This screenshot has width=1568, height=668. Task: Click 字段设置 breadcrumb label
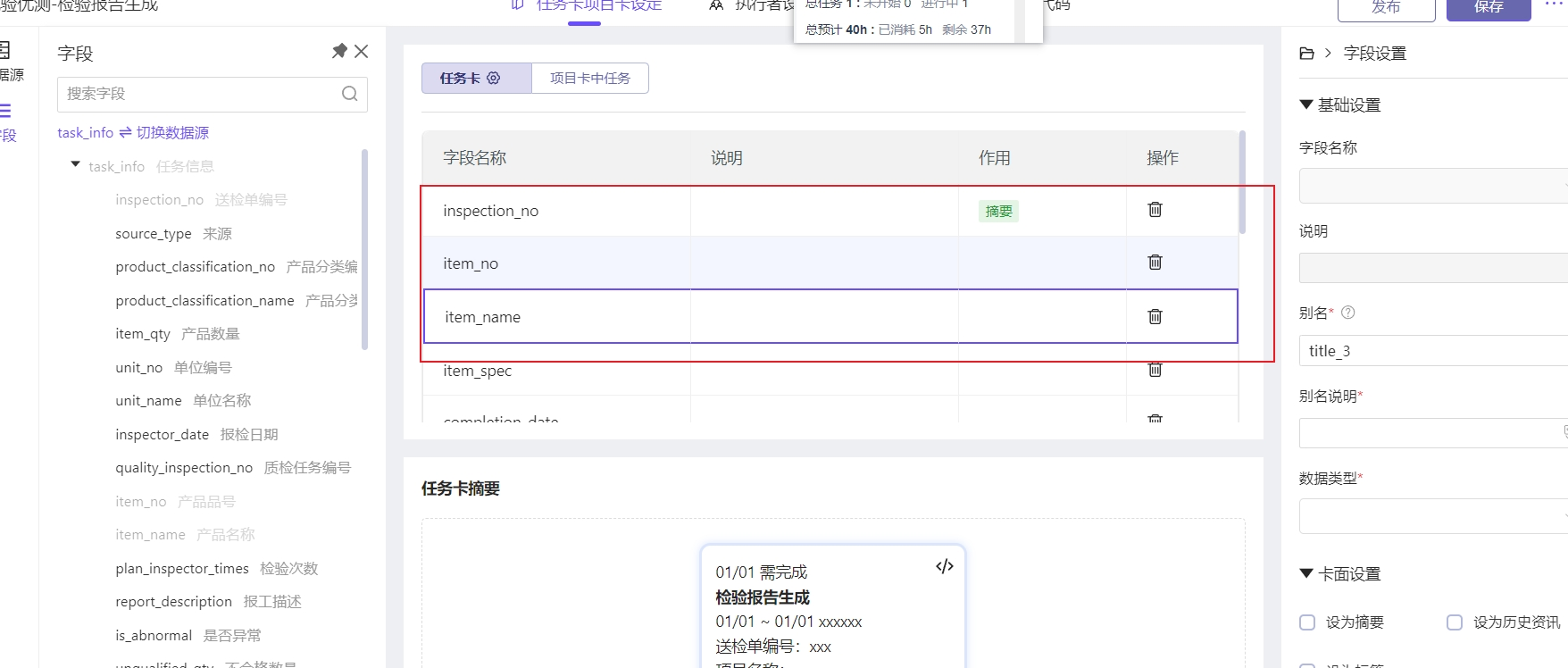tap(1375, 54)
